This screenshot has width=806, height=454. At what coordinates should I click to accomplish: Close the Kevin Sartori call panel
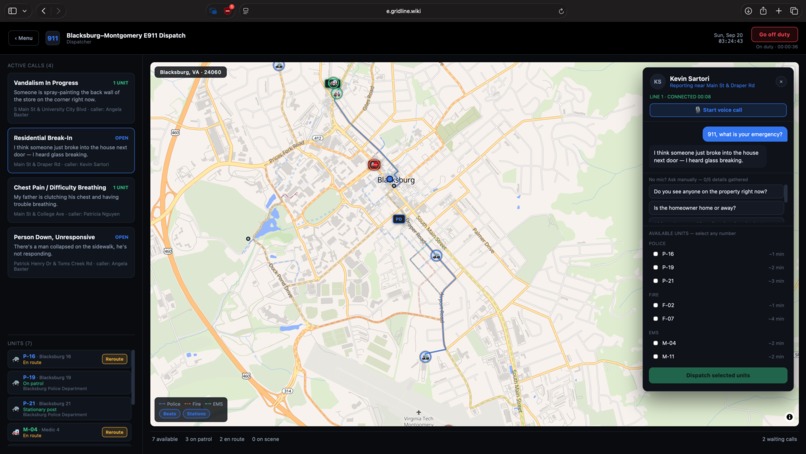781,82
